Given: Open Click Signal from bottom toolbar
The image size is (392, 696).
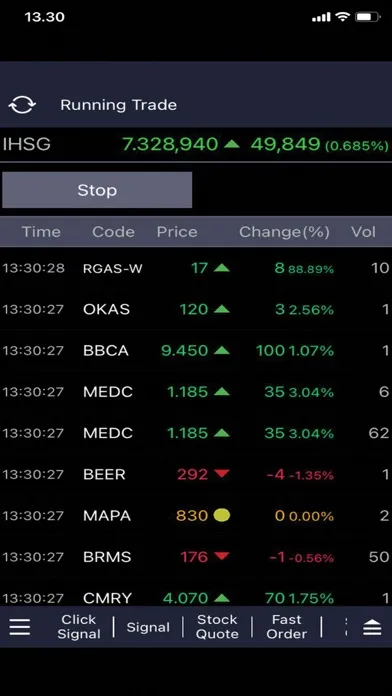Looking at the screenshot, I should click(x=79, y=627).
